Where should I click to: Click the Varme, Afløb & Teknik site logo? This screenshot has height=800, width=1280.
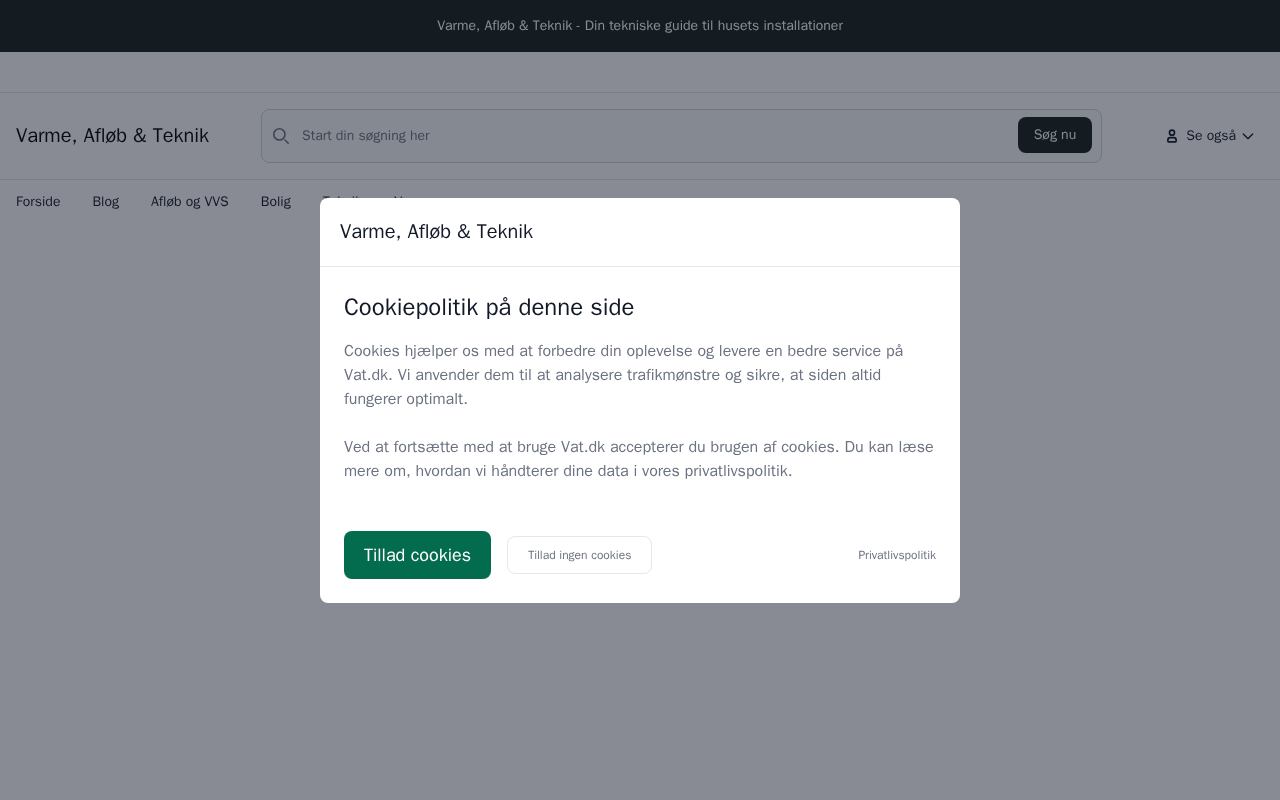(112, 136)
